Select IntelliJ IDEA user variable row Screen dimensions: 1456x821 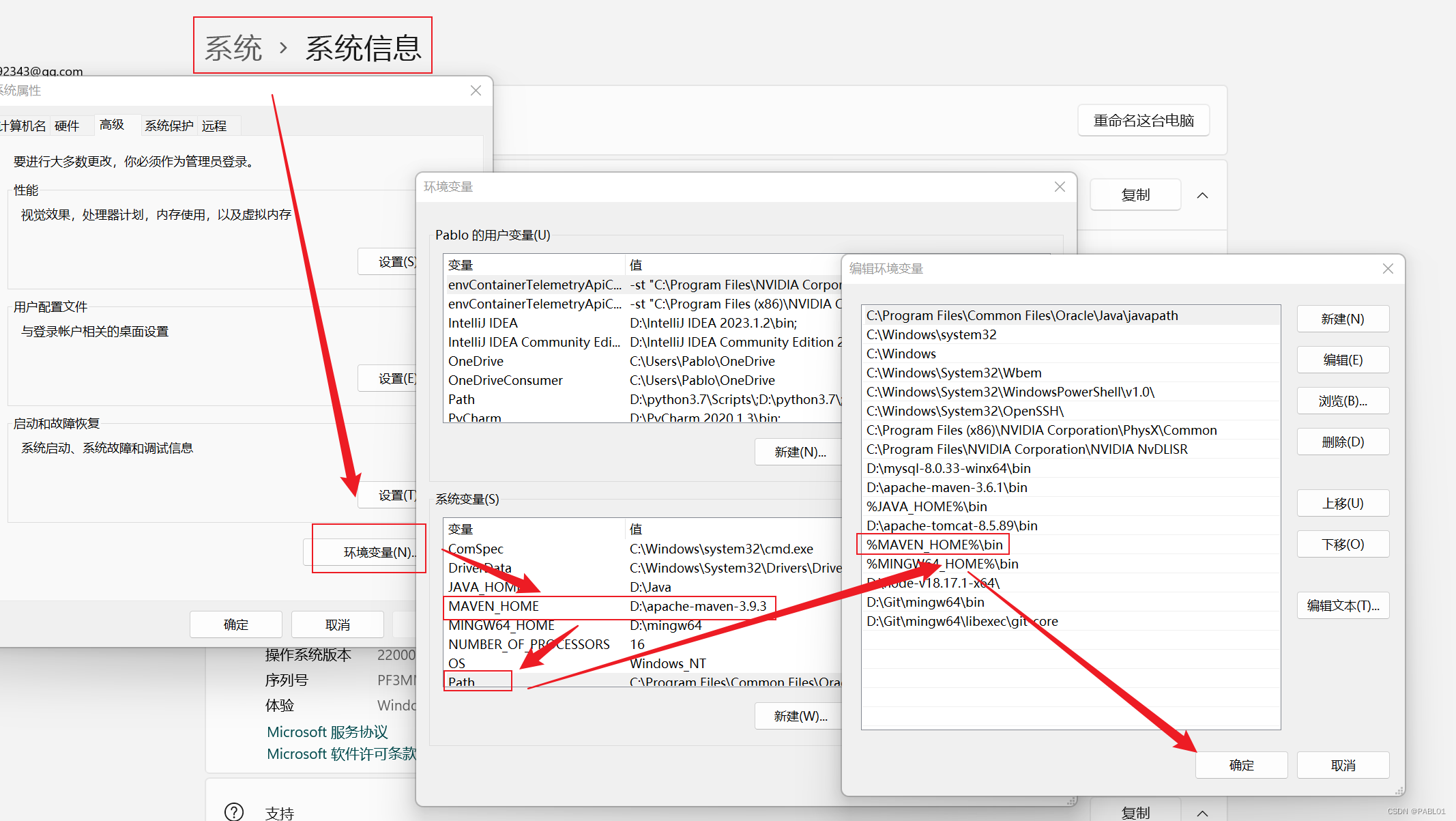coord(643,323)
